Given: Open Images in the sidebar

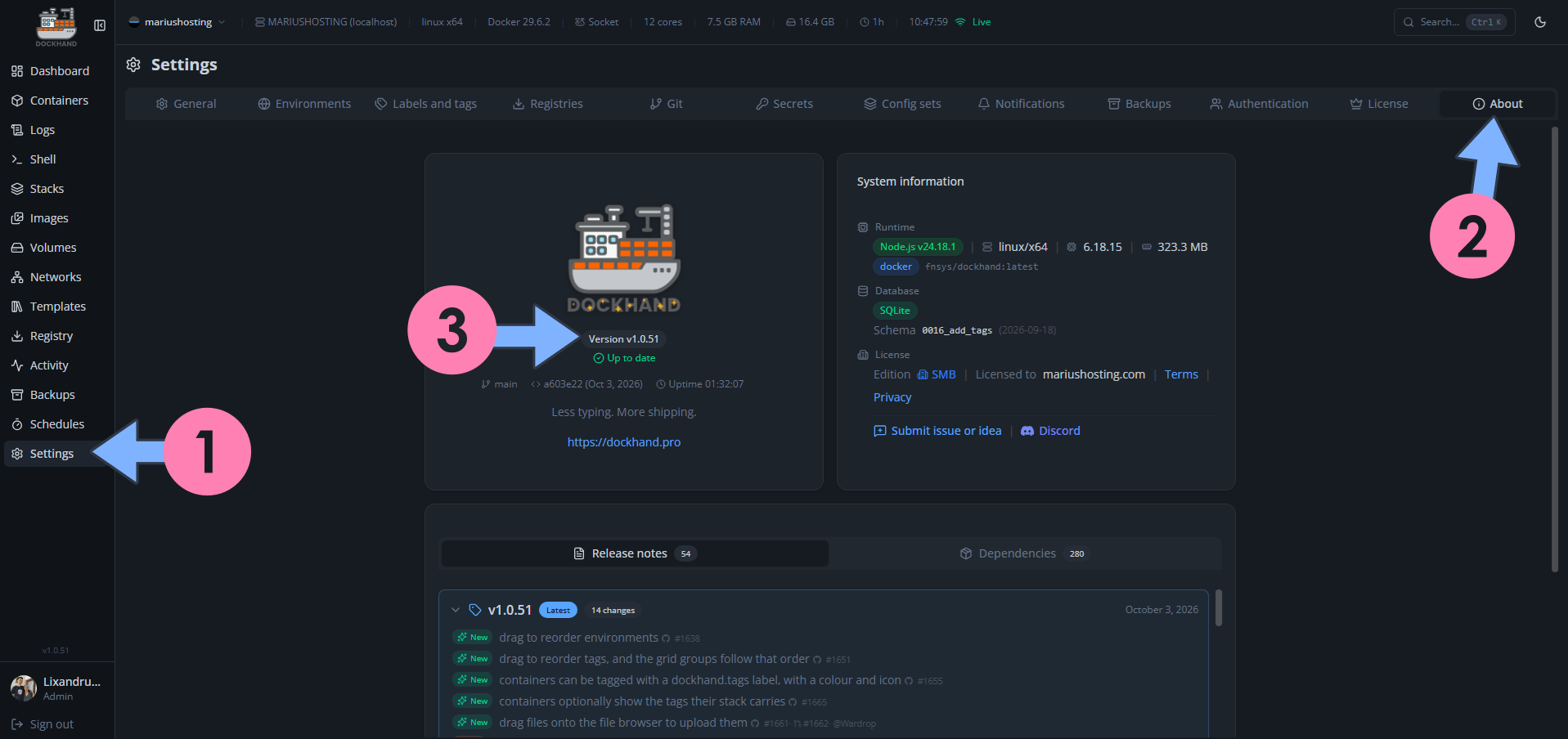Looking at the screenshot, I should click(x=57, y=218).
